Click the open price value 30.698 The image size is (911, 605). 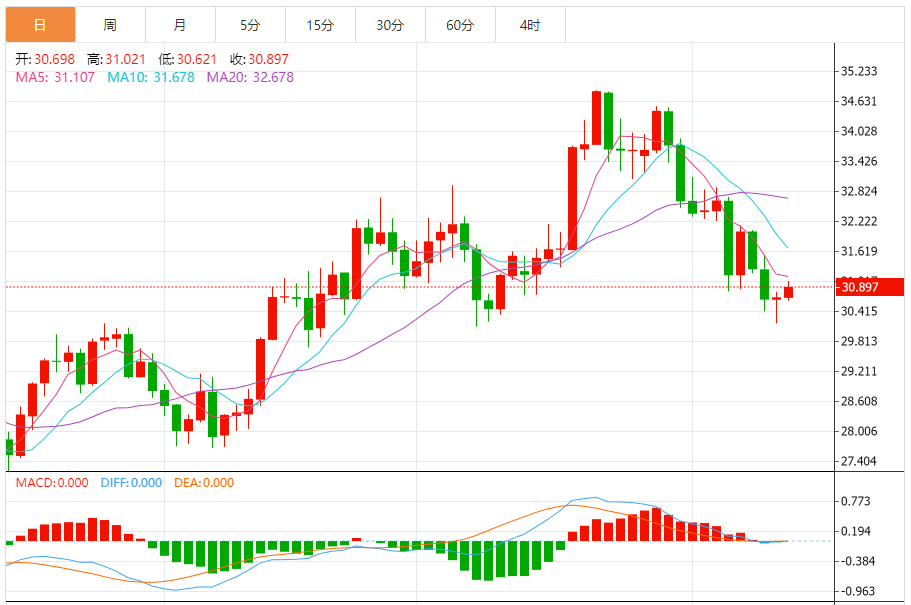pyautogui.click(x=54, y=59)
